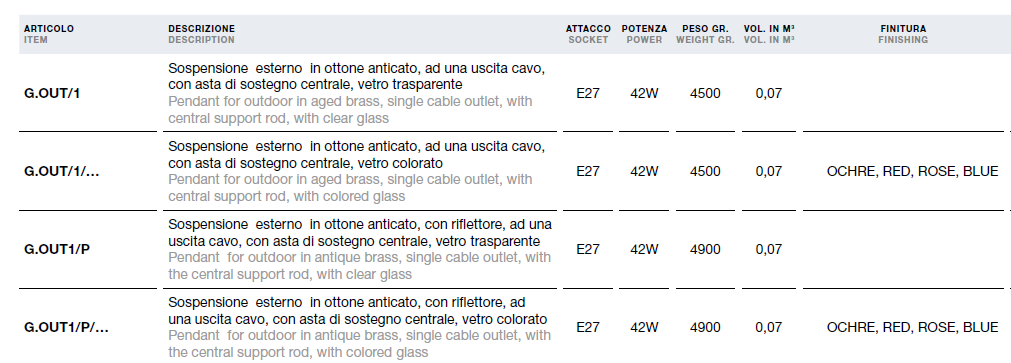Click the G.OUT/1/... description with vetro colorato
The image size is (1011, 363).
click(x=357, y=172)
